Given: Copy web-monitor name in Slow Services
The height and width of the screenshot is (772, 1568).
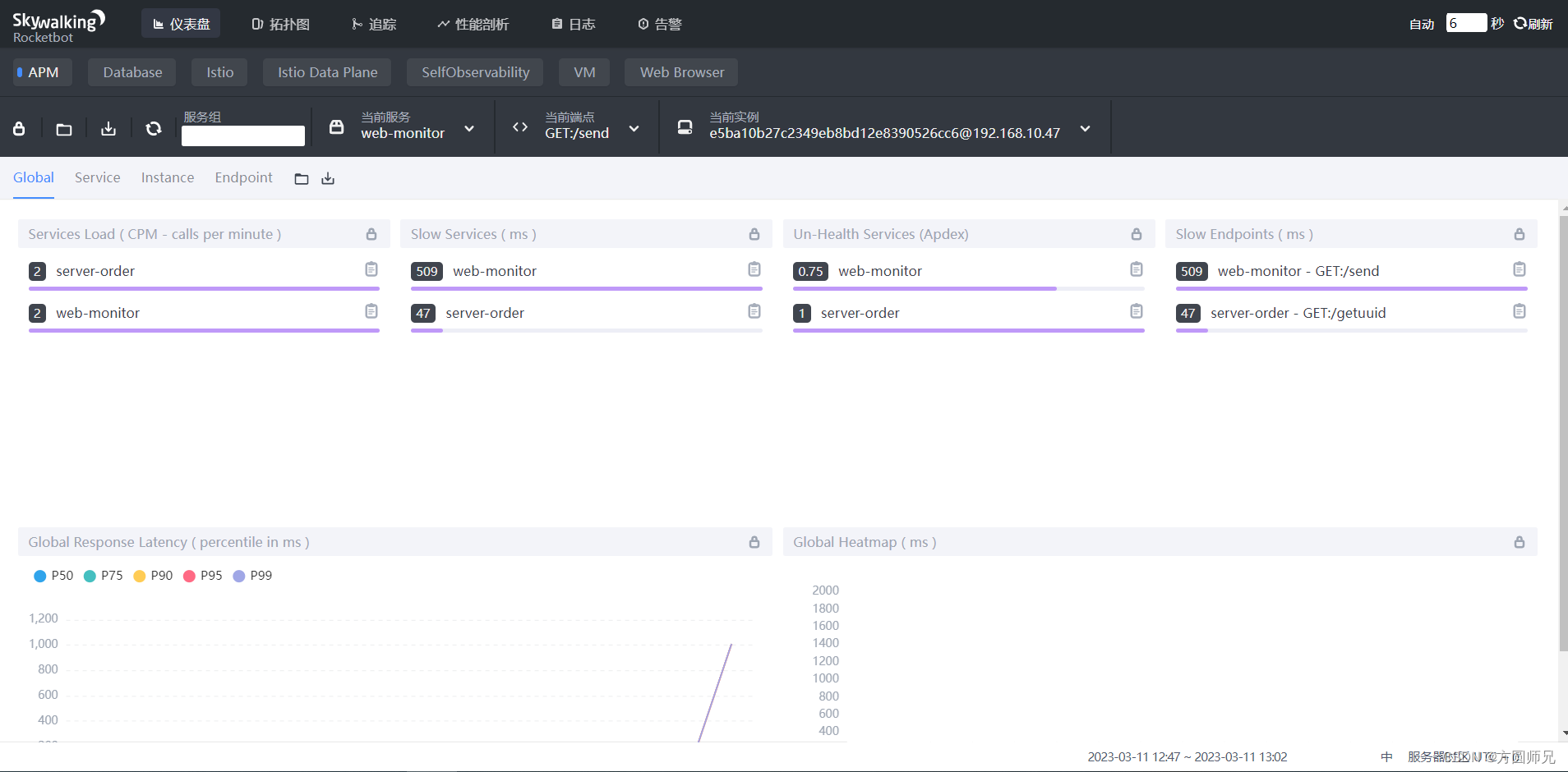Looking at the screenshot, I should coord(754,269).
